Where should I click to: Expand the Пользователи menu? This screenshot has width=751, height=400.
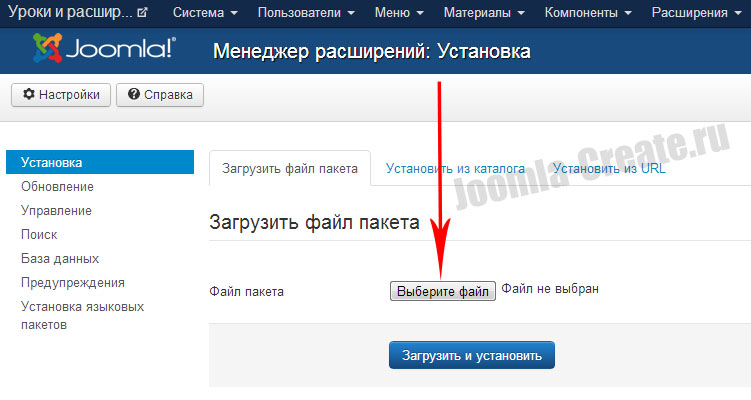click(x=305, y=14)
